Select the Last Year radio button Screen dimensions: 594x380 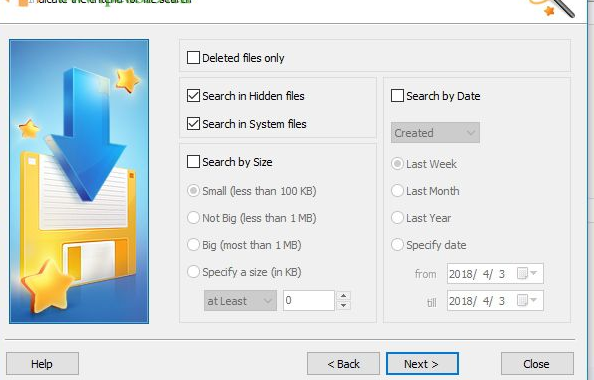click(x=397, y=218)
